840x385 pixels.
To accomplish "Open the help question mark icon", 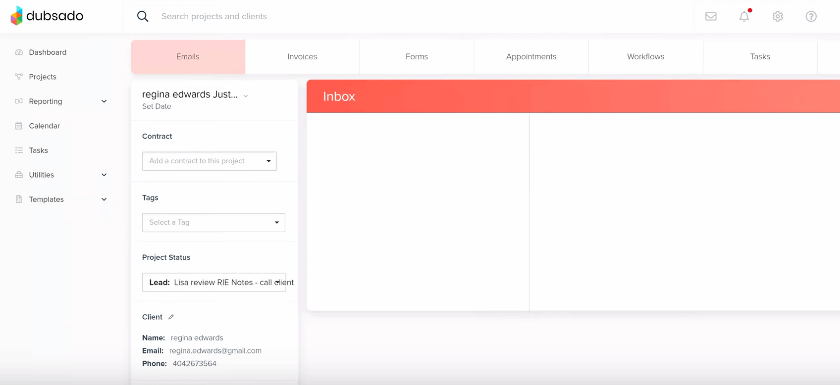I will tap(811, 17).
